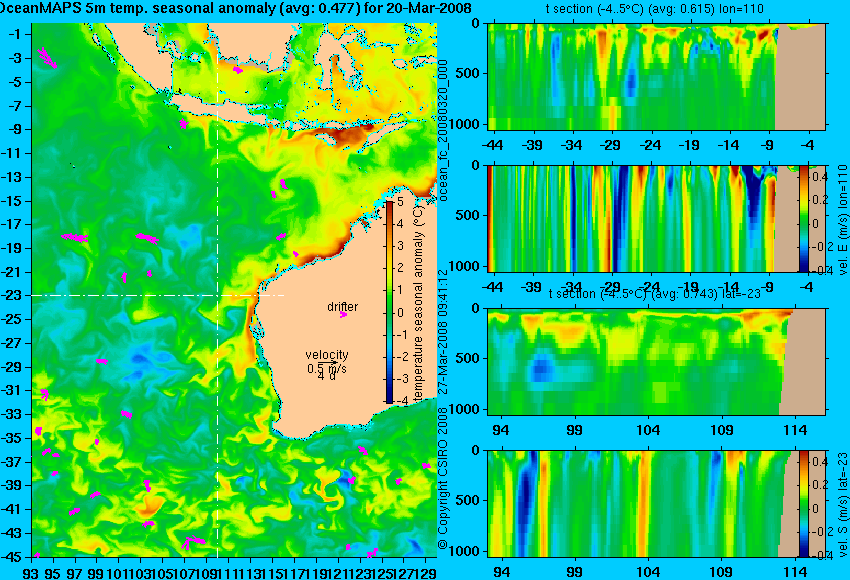This screenshot has height=580, width=850.
Task: Click the '114' tick under the lat=-23 velocity section
Action: 795,572
